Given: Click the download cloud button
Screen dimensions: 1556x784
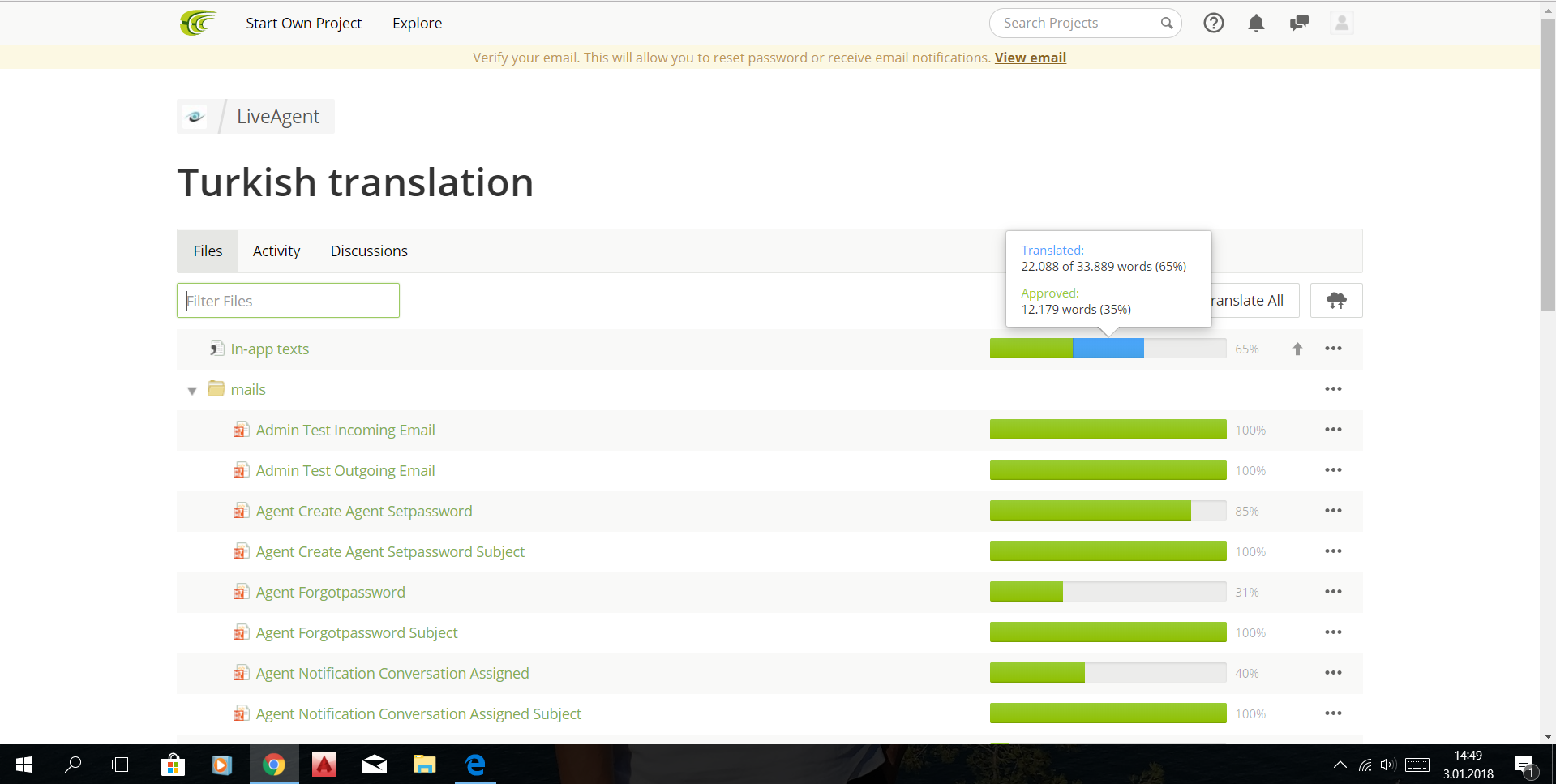Looking at the screenshot, I should pyautogui.click(x=1336, y=301).
